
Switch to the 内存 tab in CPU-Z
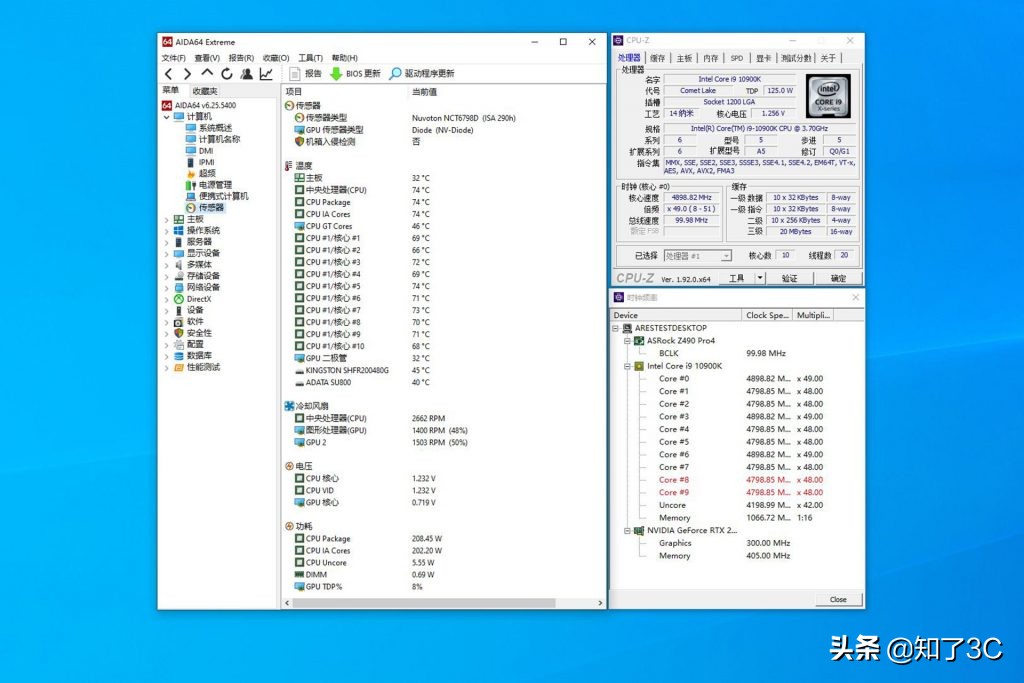click(x=710, y=58)
